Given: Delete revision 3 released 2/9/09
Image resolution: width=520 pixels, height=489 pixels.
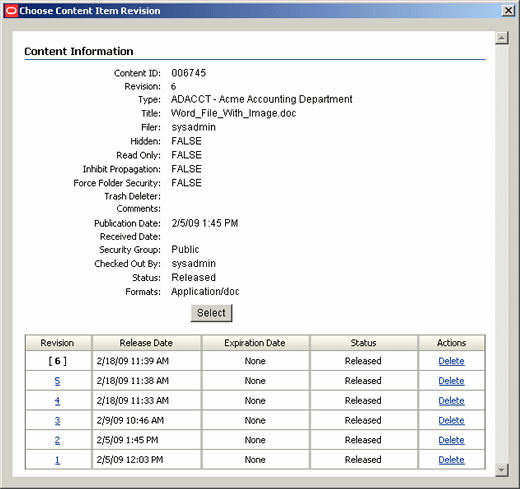Looking at the screenshot, I should [451, 420].
